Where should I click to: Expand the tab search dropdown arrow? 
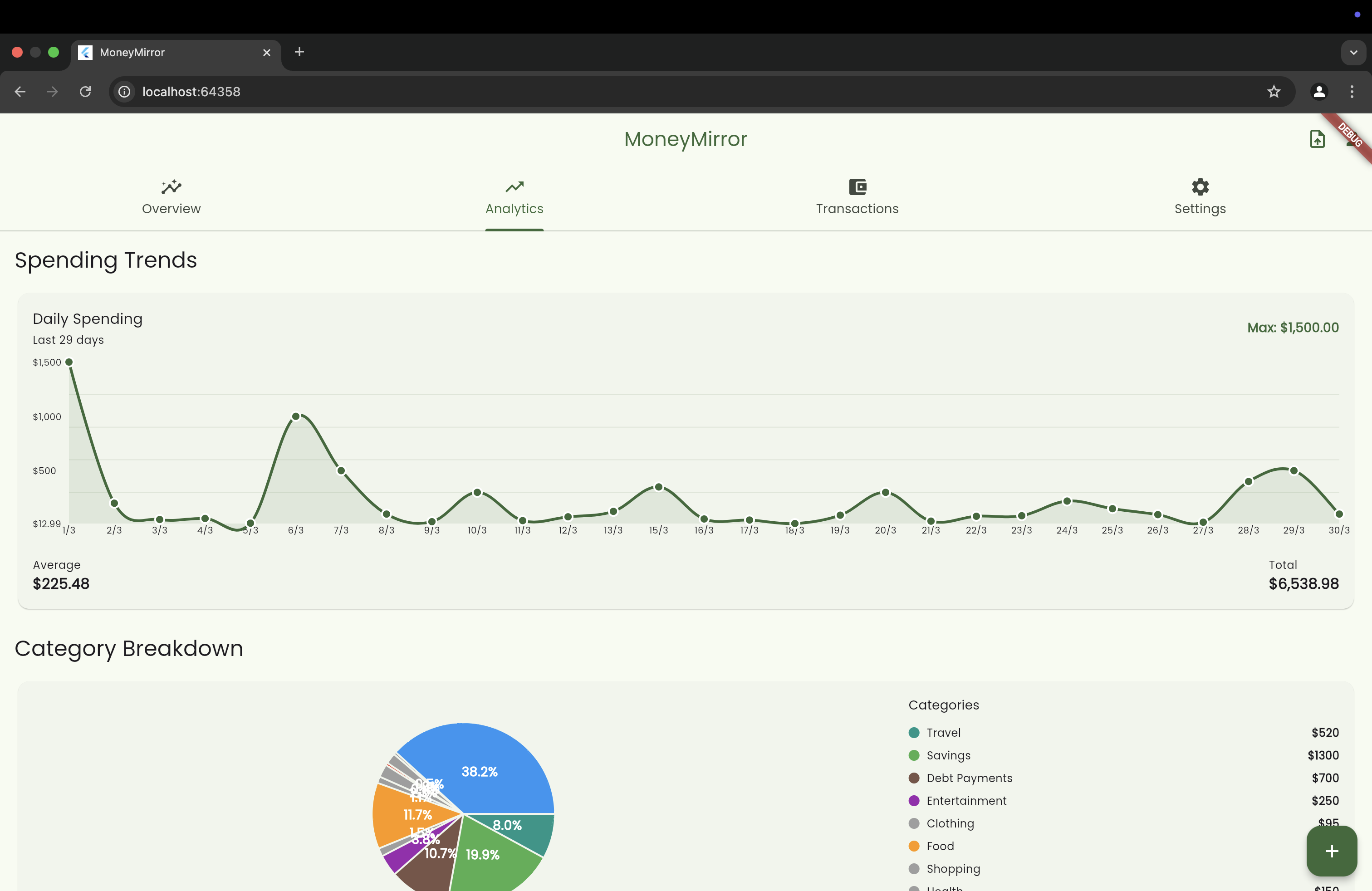click(1353, 53)
